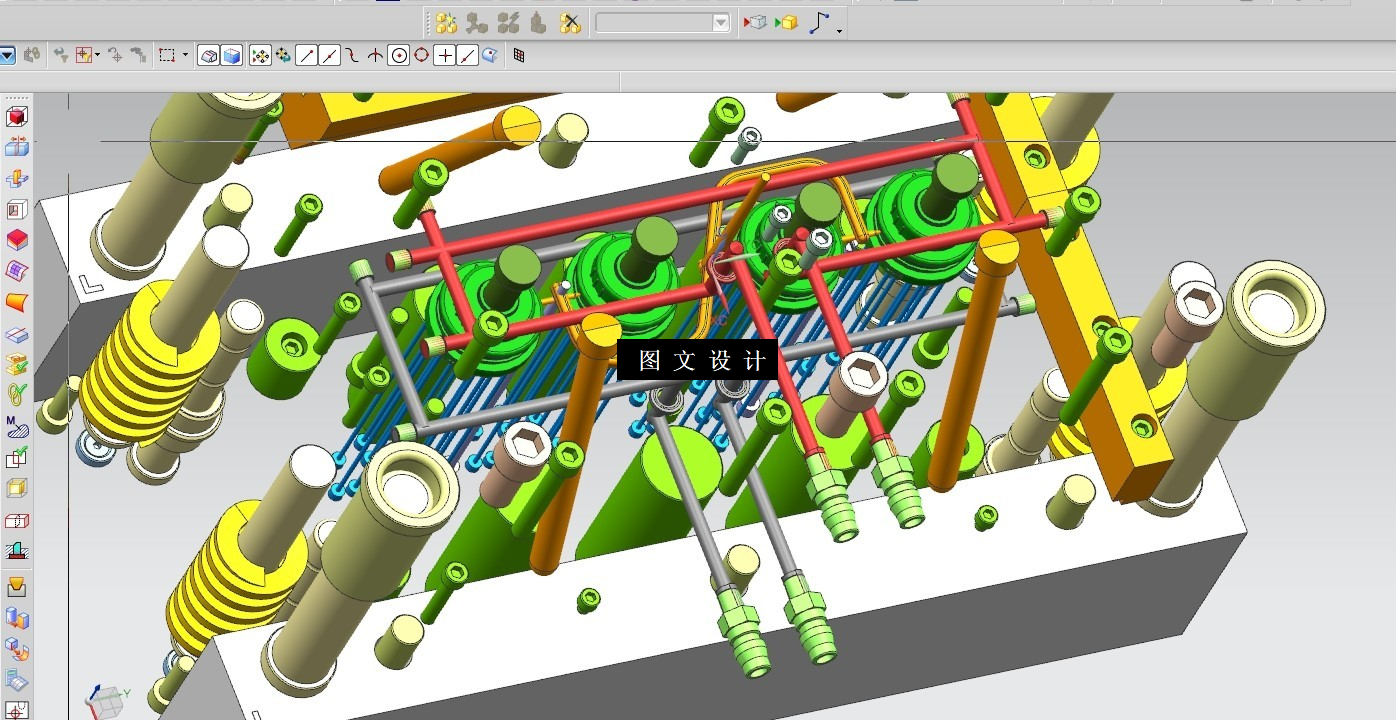Image resolution: width=1396 pixels, height=720 pixels.
Task: Open the calculator sheet icon
Action: 17,680
